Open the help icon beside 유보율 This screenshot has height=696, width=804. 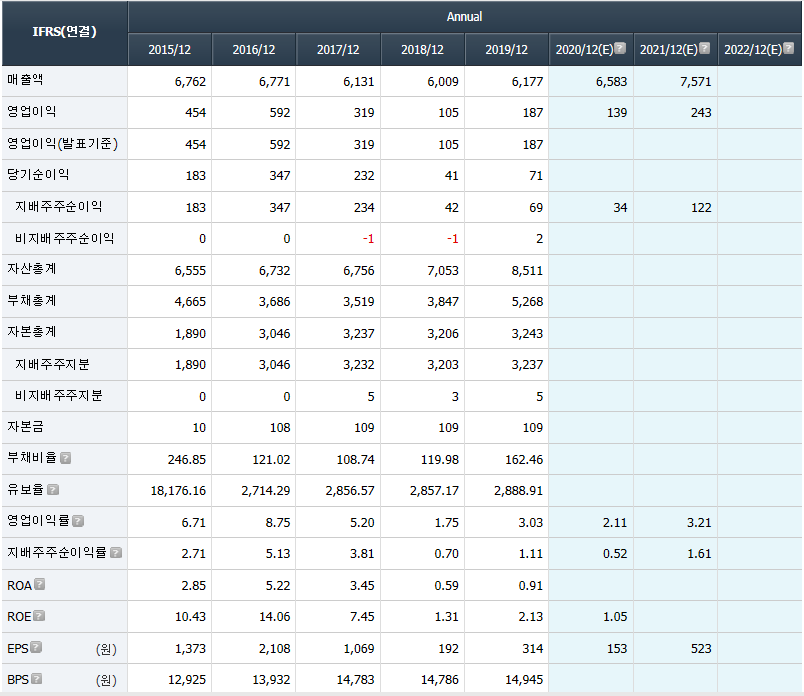point(53,489)
